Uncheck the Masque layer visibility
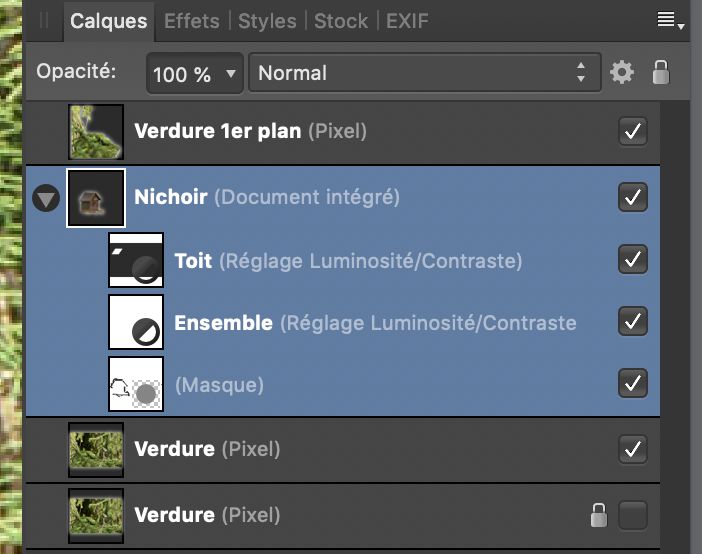This screenshot has width=702, height=554. (x=633, y=383)
